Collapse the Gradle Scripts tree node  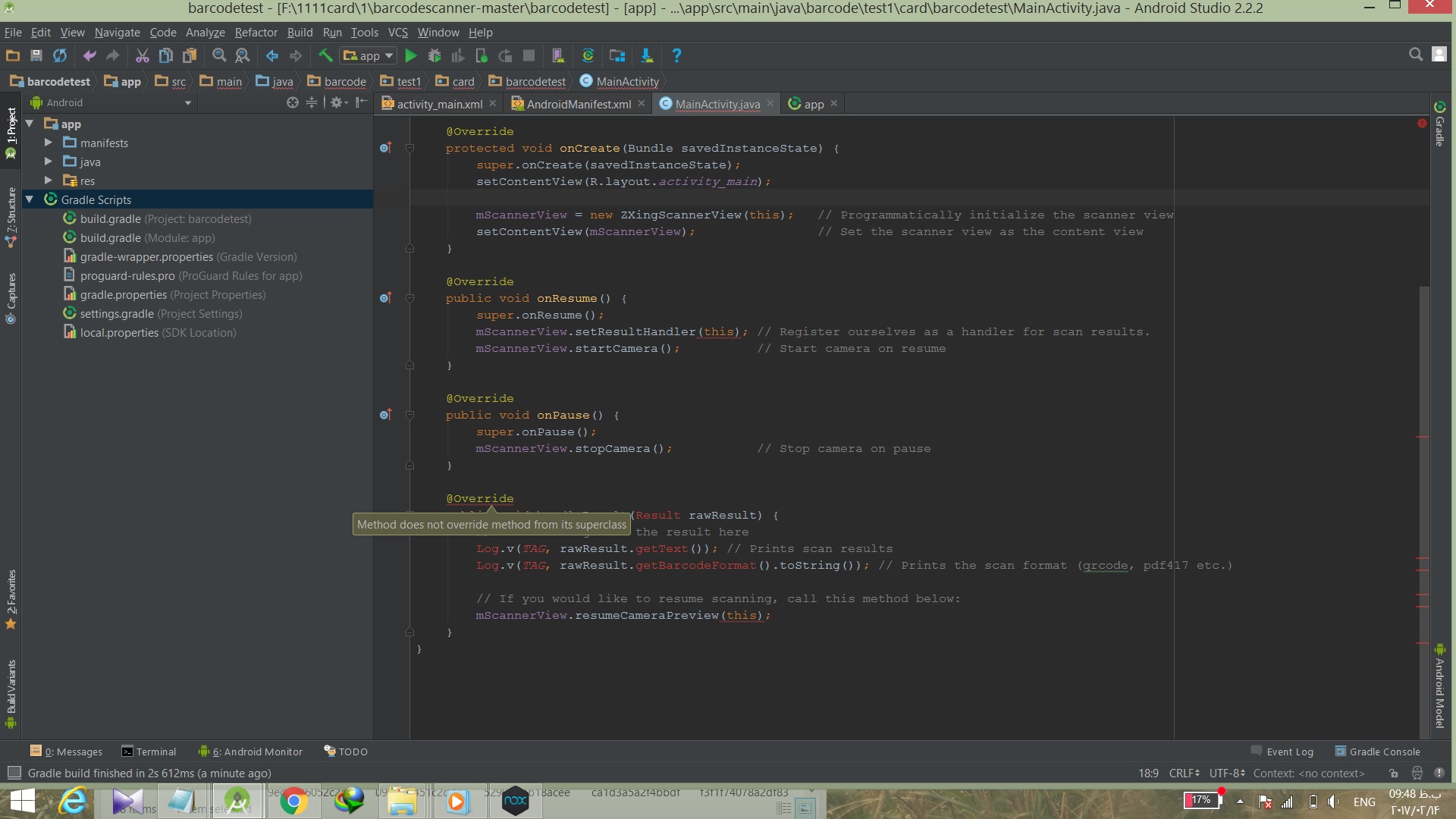pyautogui.click(x=30, y=199)
